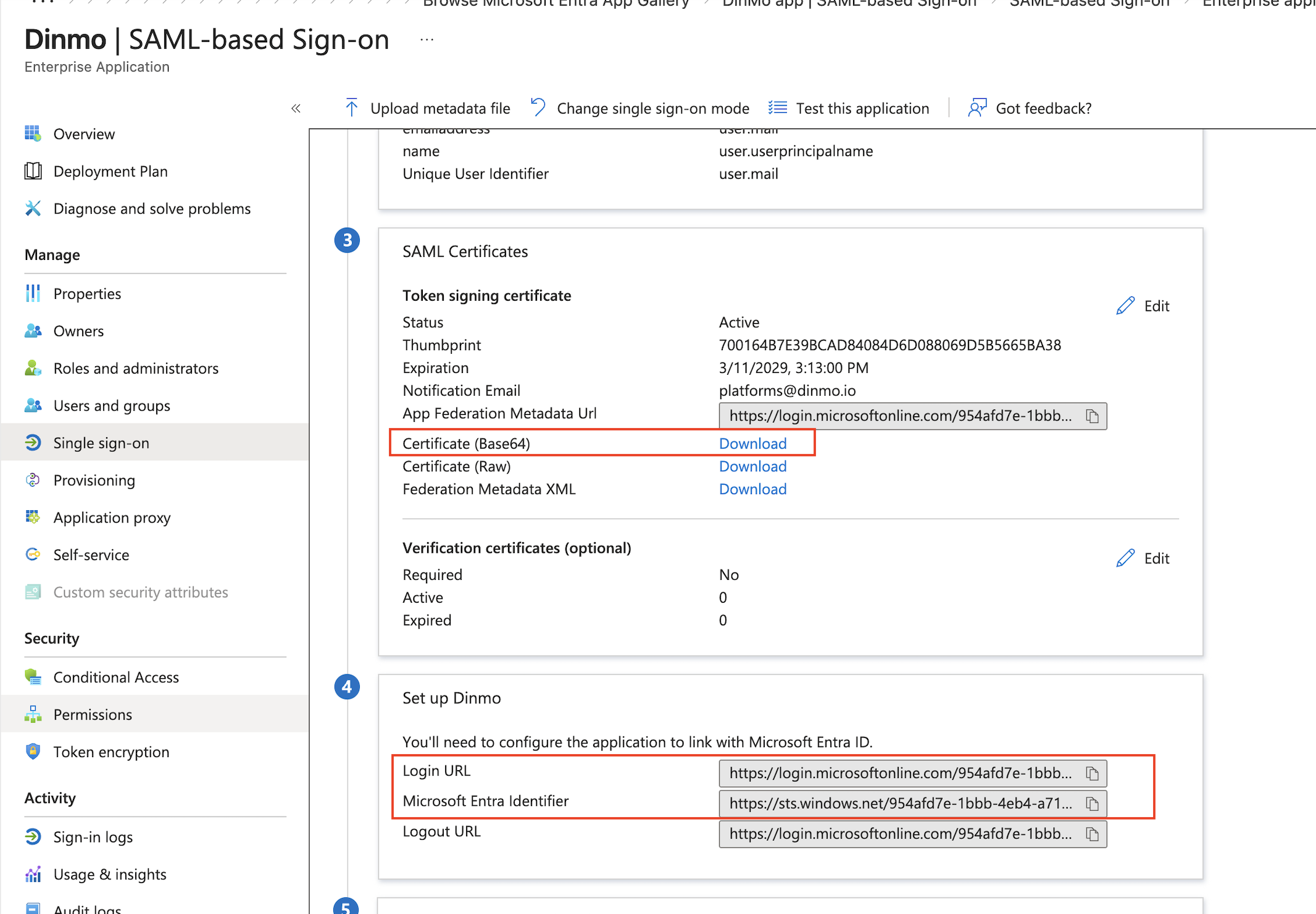Edit the Token signing certificate
Image resolution: width=1316 pixels, height=914 pixels.
coord(1143,306)
